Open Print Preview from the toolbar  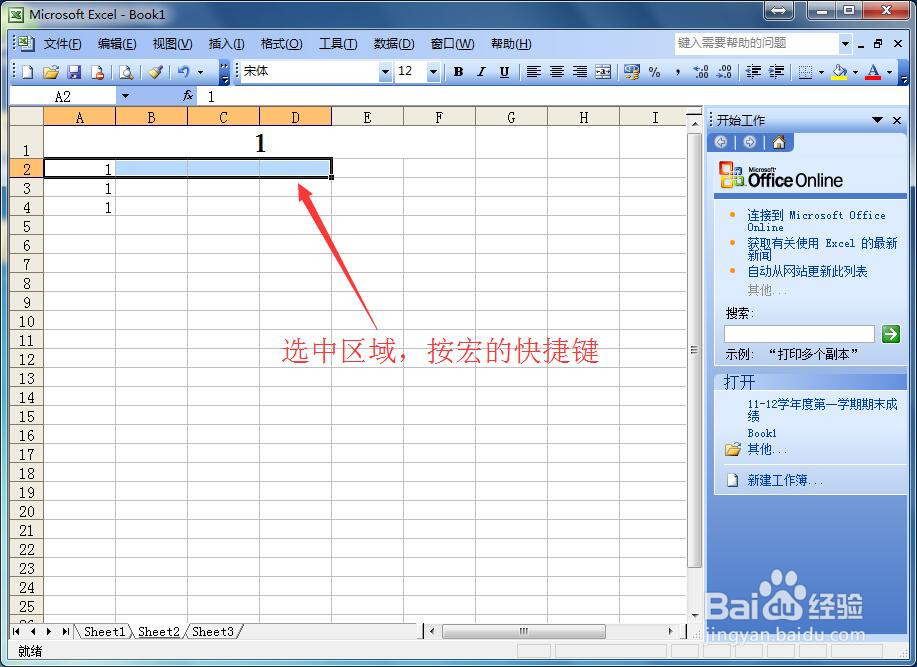tap(126, 72)
